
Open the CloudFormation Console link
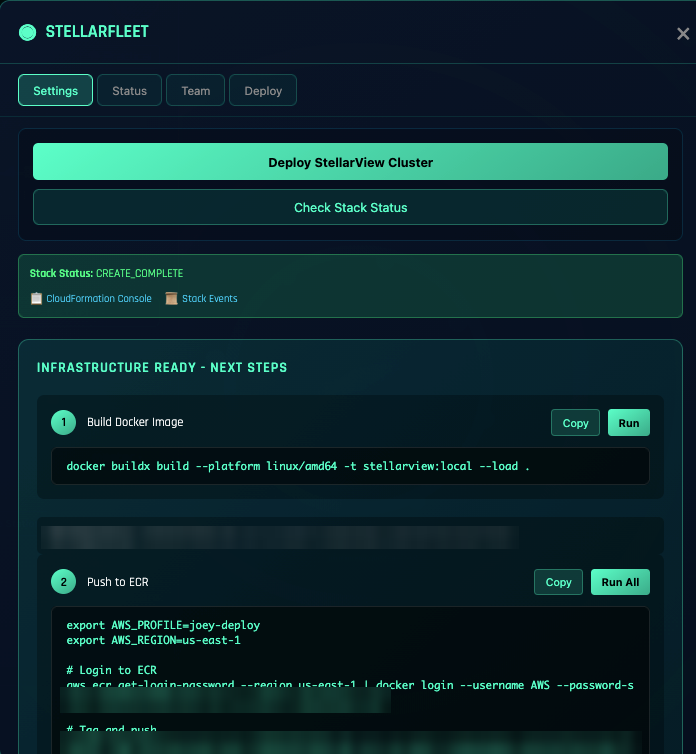(x=99, y=299)
